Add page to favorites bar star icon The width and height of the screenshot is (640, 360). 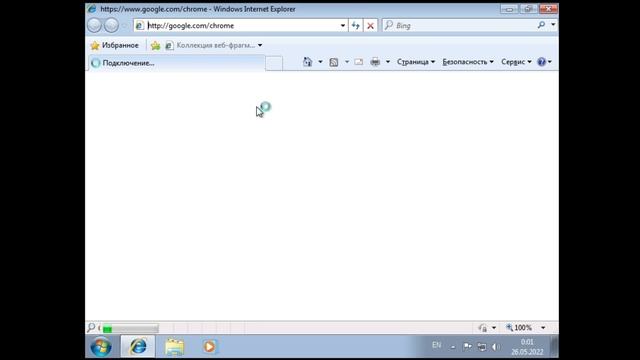point(156,46)
